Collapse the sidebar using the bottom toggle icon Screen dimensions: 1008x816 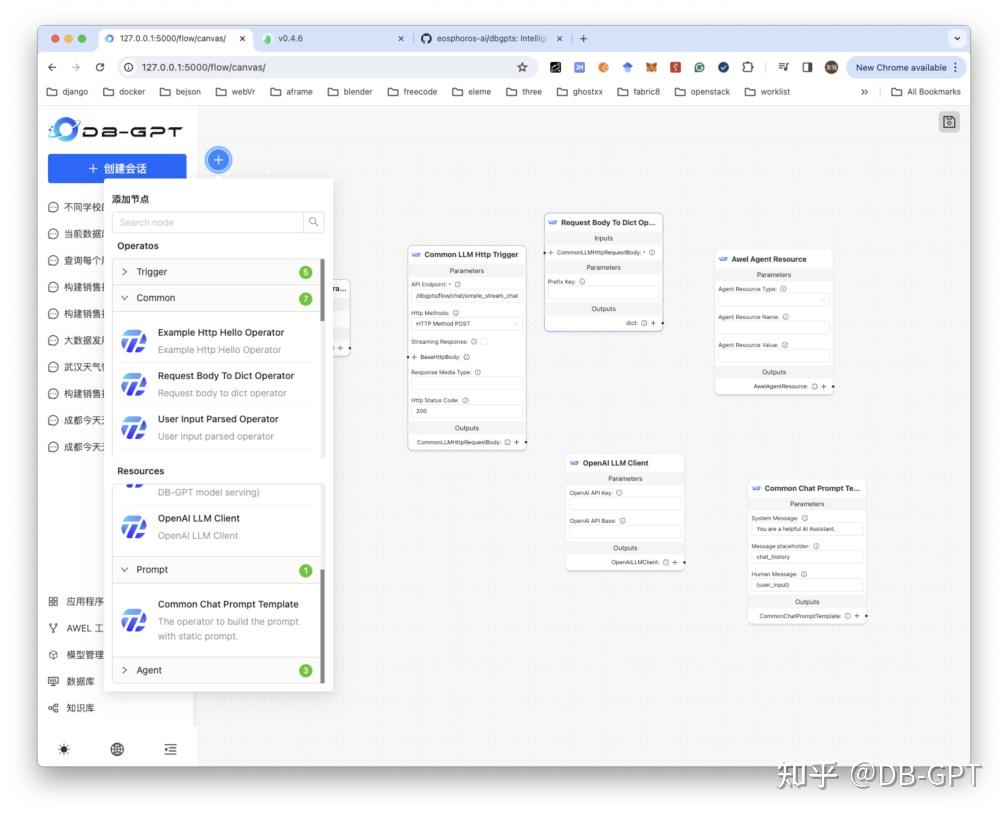pyautogui.click(x=169, y=748)
